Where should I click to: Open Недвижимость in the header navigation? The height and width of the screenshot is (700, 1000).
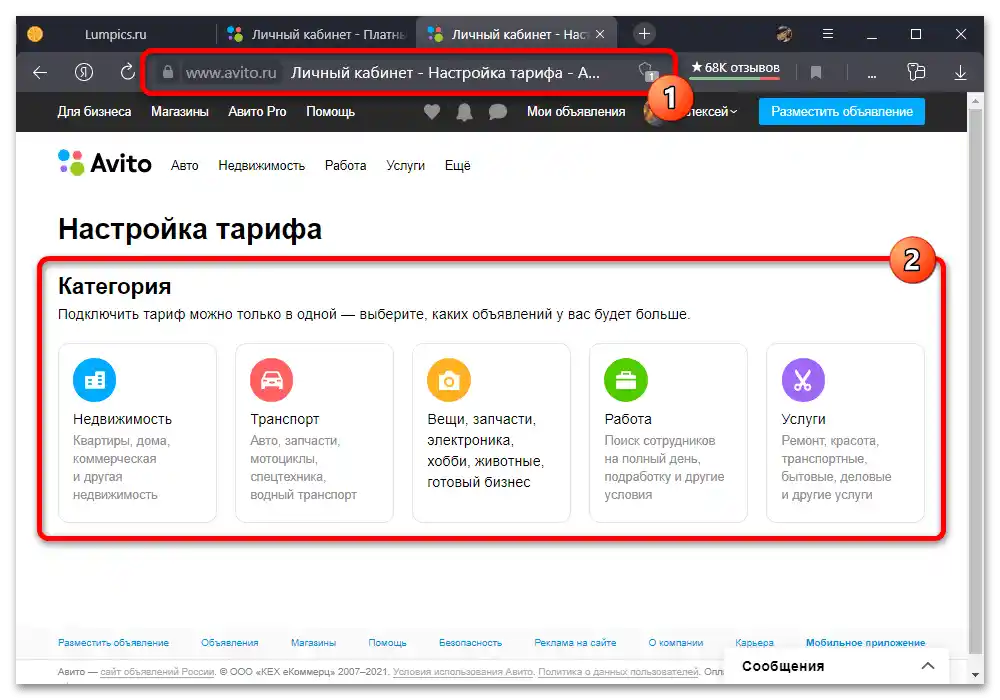261,166
